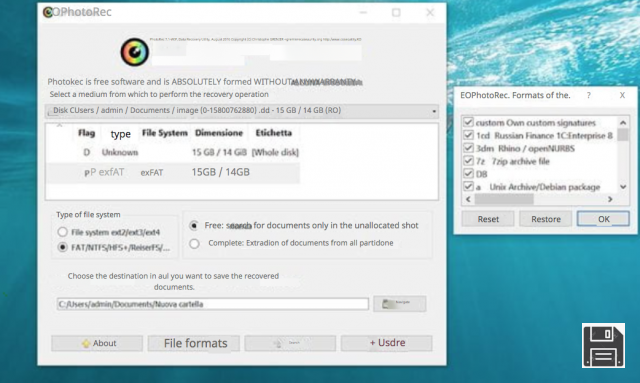The image size is (640, 383).
Task: Click the formats dialog help question mark
Action: click(589, 95)
